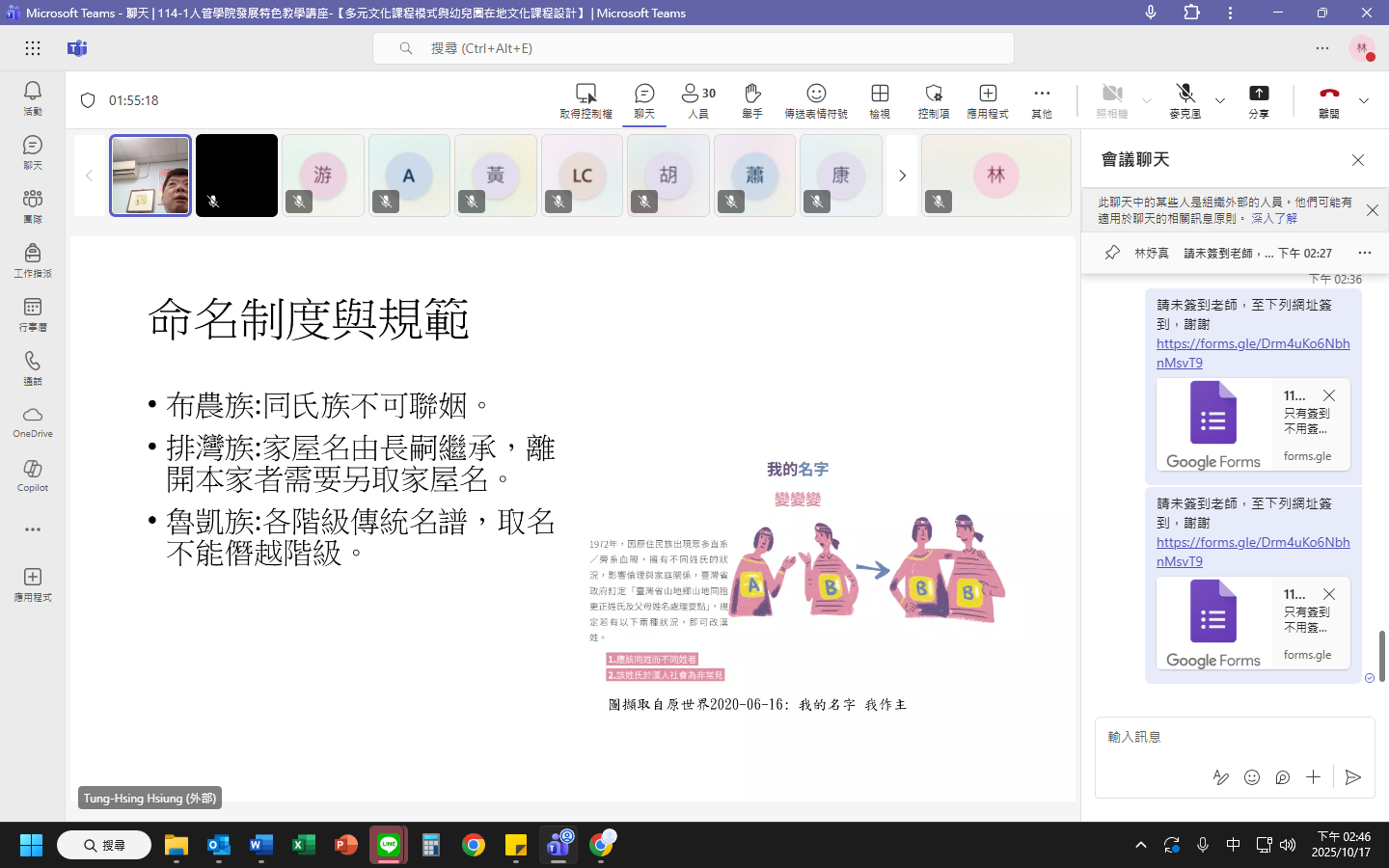The width and height of the screenshot is (1389, 868).
Task: Open the first Google Forms sign-in link
Action: (1252, 353)
